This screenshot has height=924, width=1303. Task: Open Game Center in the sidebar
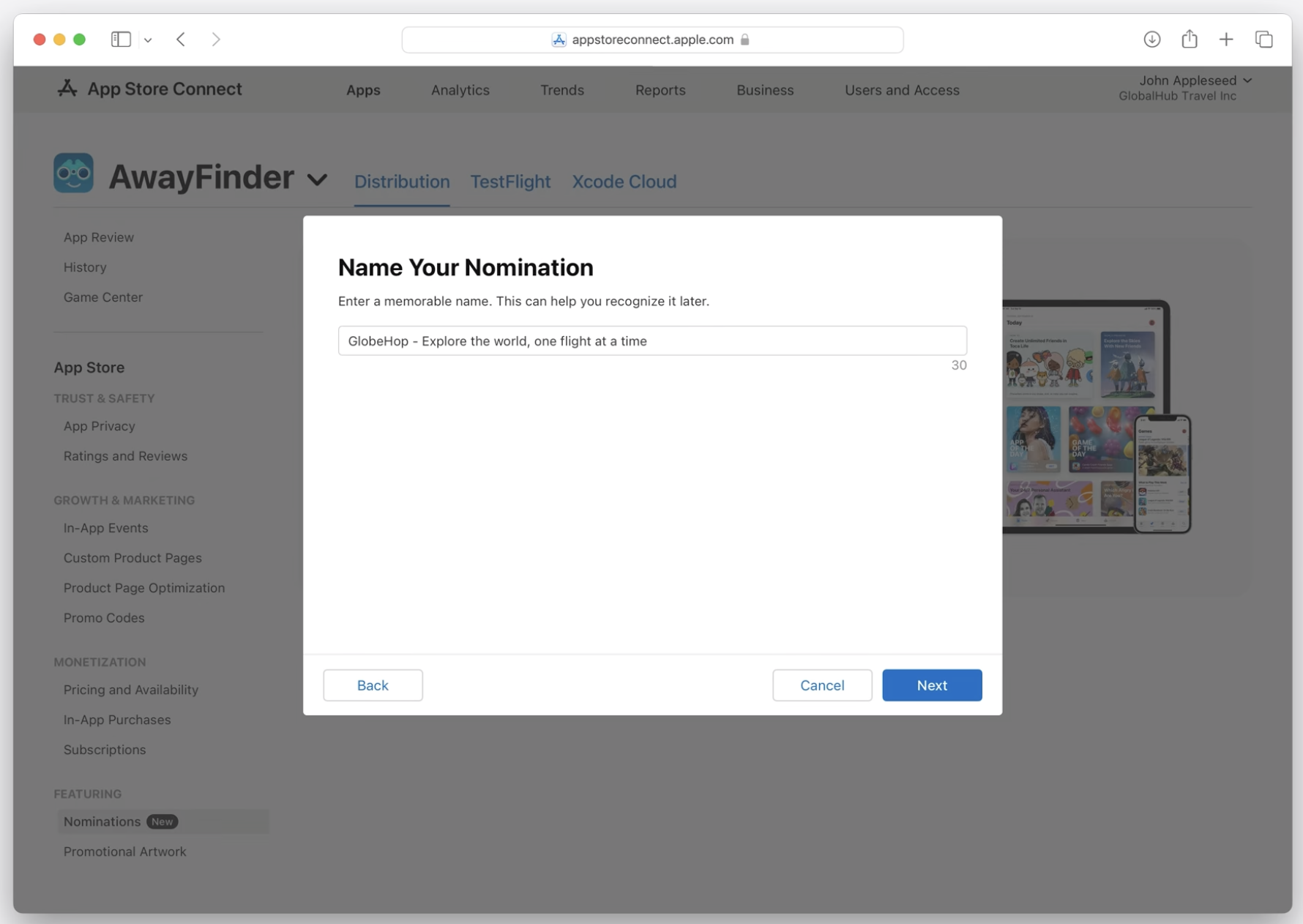pos(103,297)
